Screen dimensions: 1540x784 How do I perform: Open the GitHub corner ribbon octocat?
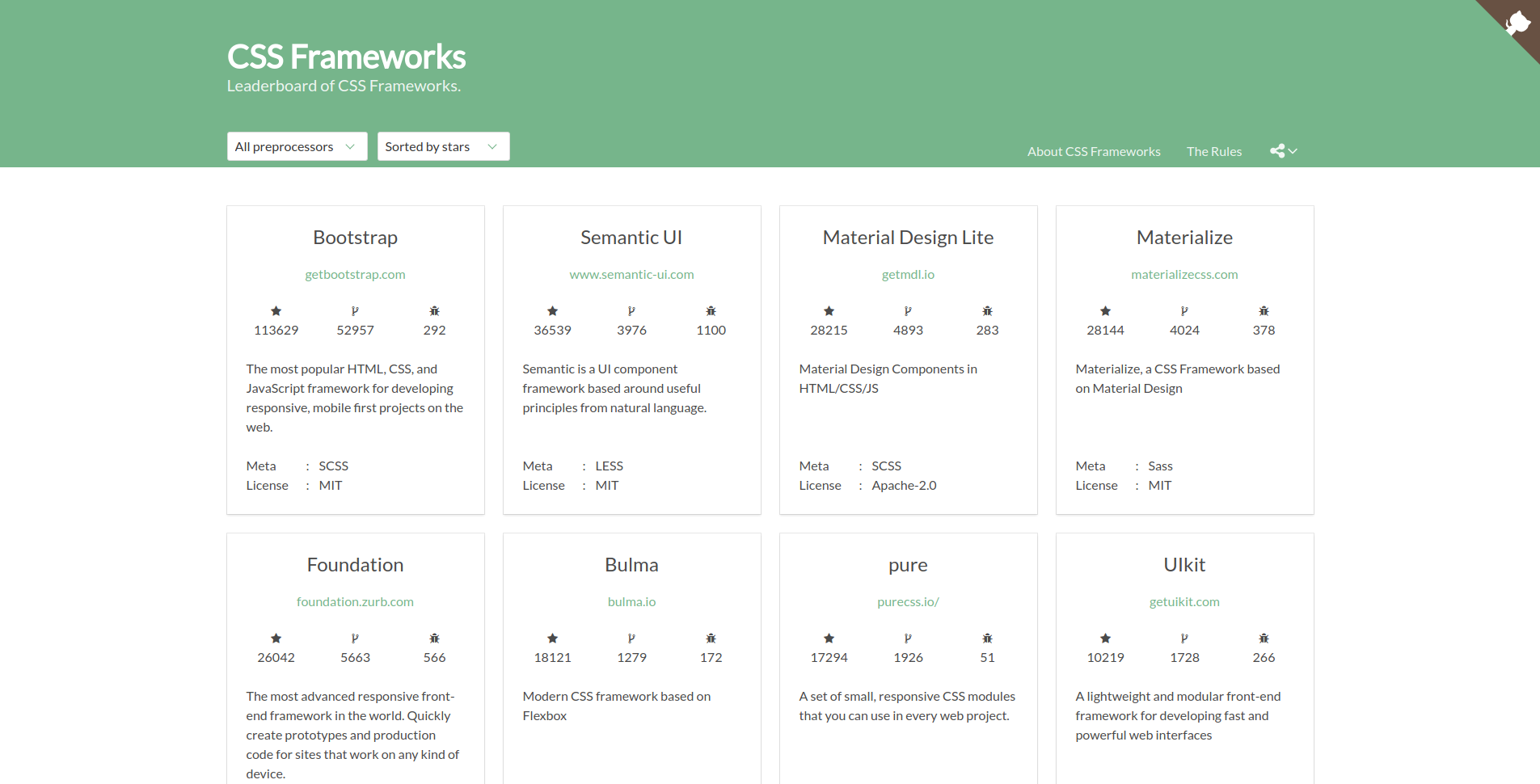point(1517,23)
